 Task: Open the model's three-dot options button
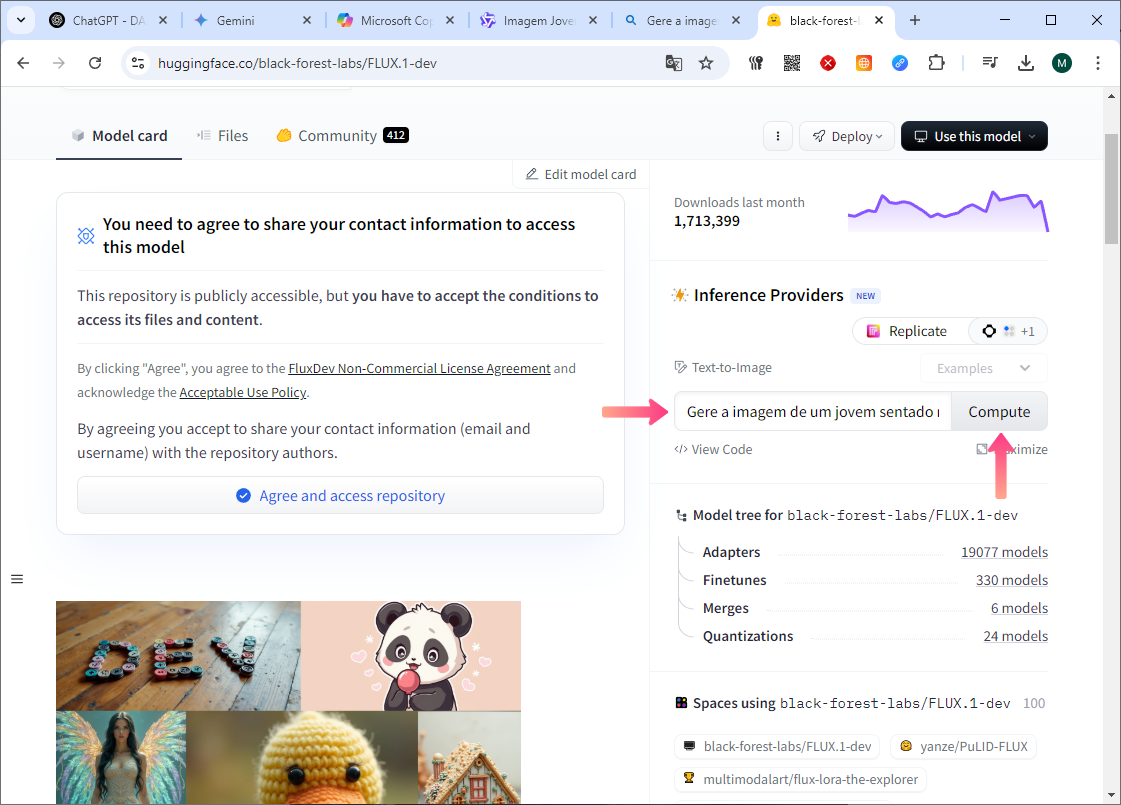(x=778, y=136)
